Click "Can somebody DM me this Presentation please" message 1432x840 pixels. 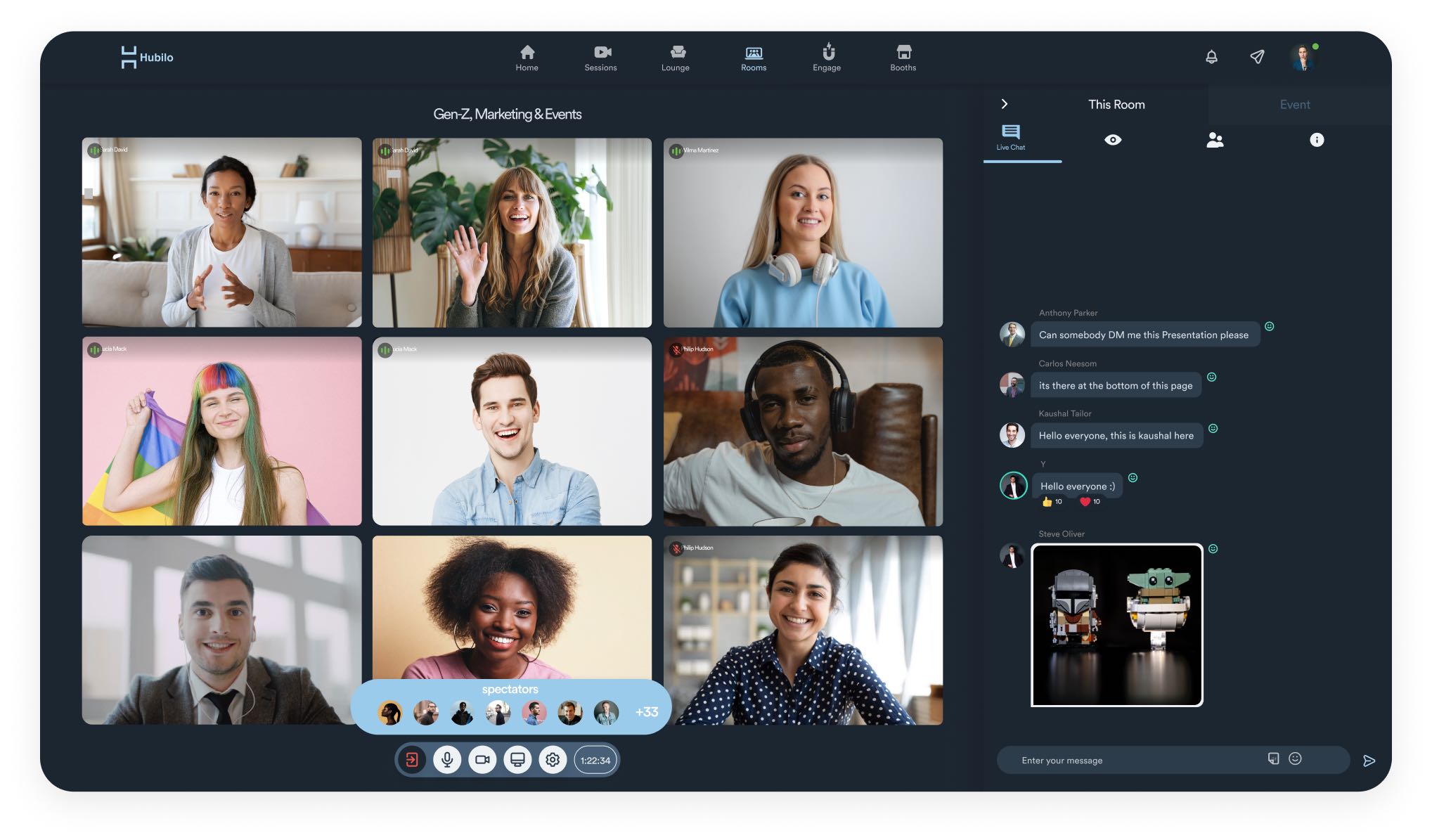(1144, 335)
